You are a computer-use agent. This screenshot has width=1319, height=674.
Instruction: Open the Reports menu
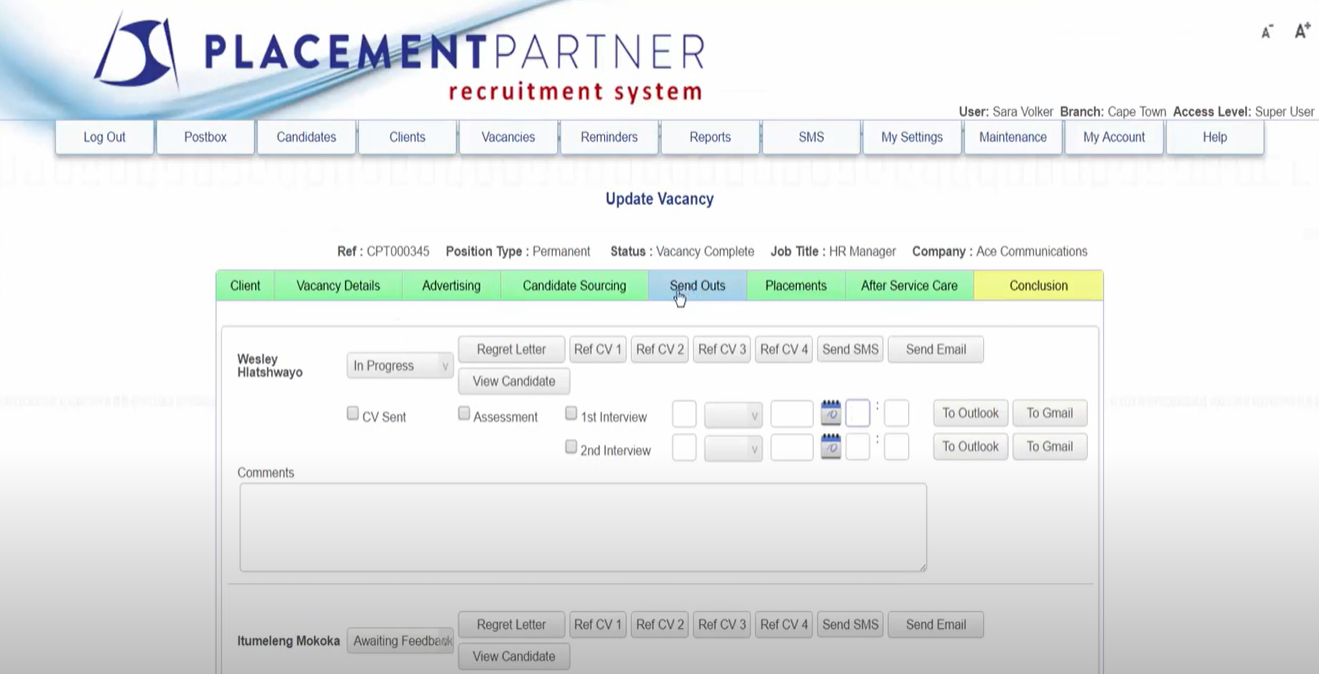(x=710, y=137)
